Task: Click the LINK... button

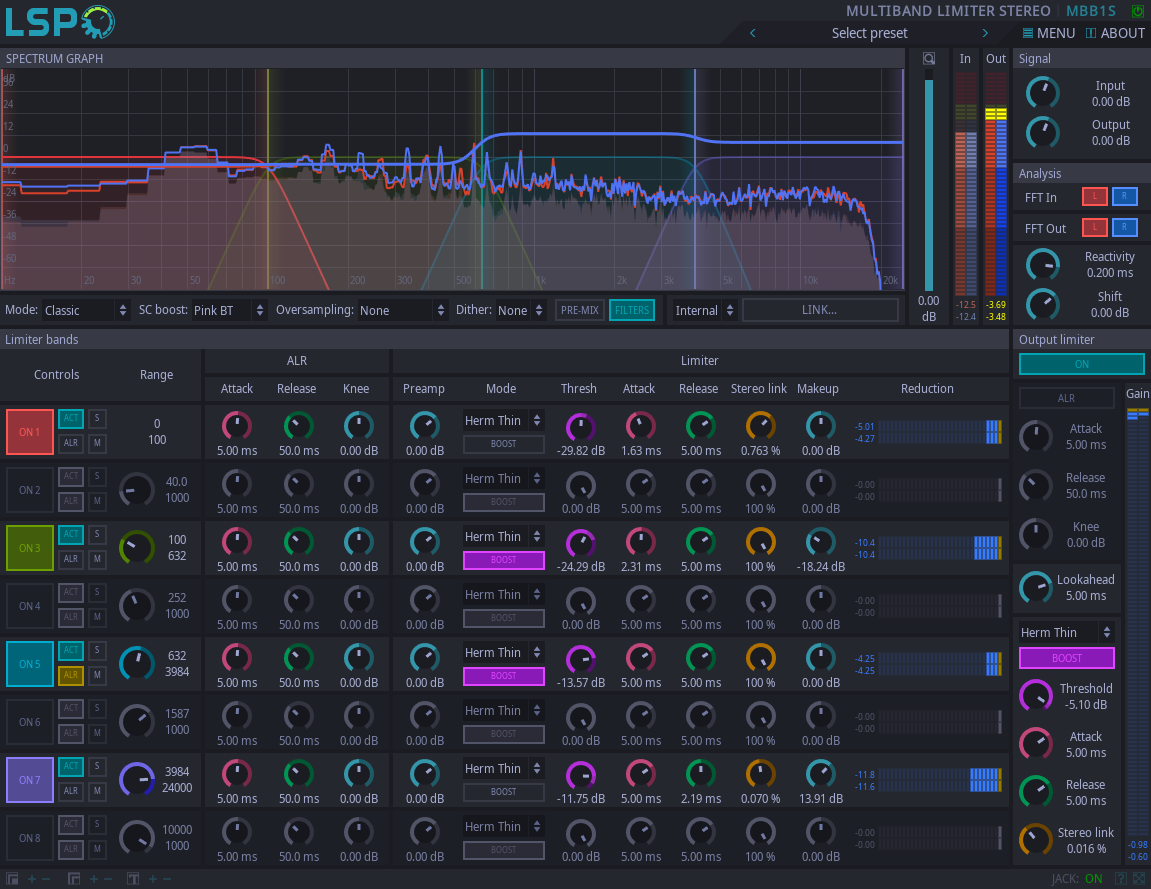Action: coord(819,310)
